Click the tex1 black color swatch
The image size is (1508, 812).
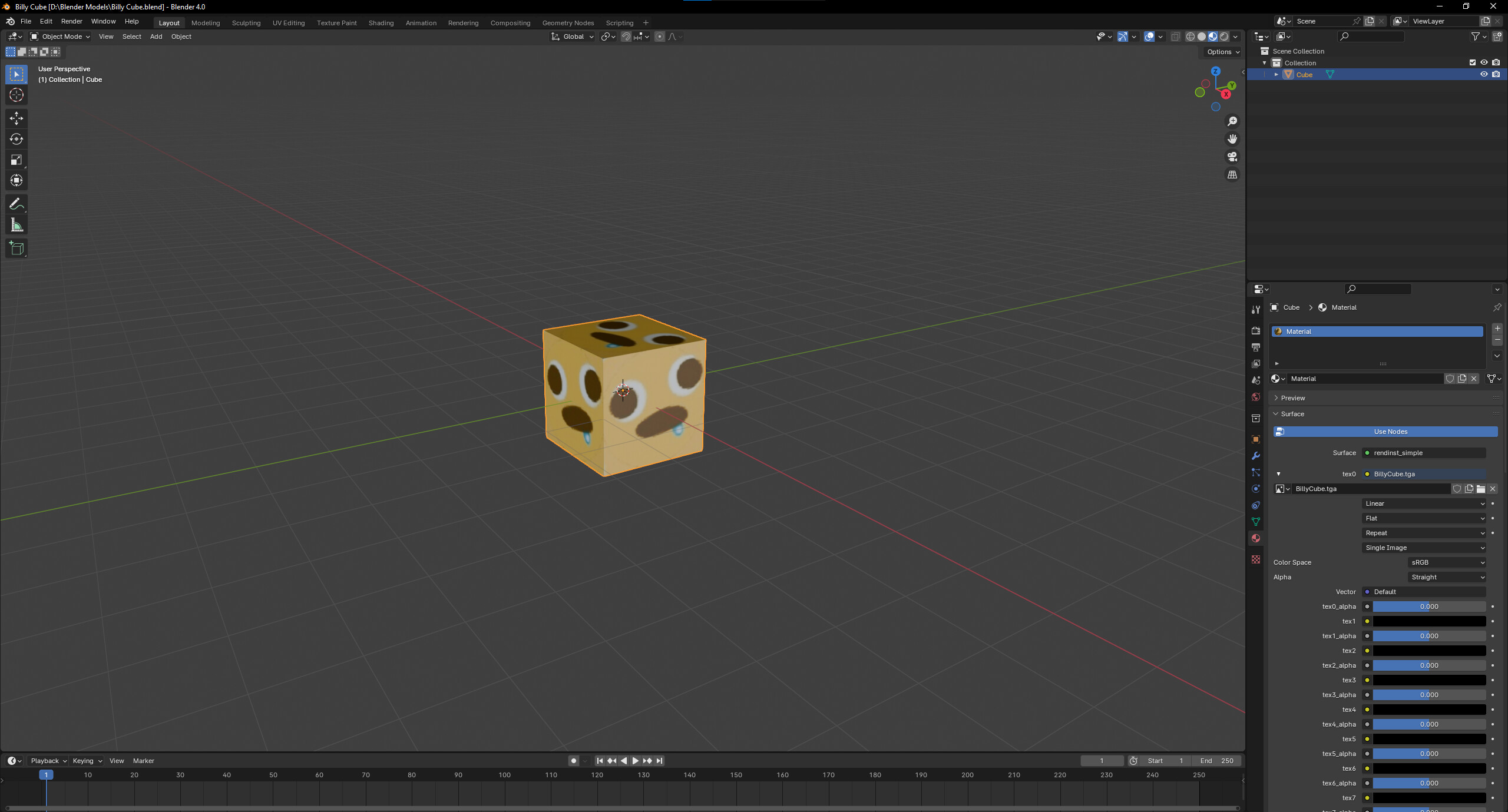coord(1428,621)
